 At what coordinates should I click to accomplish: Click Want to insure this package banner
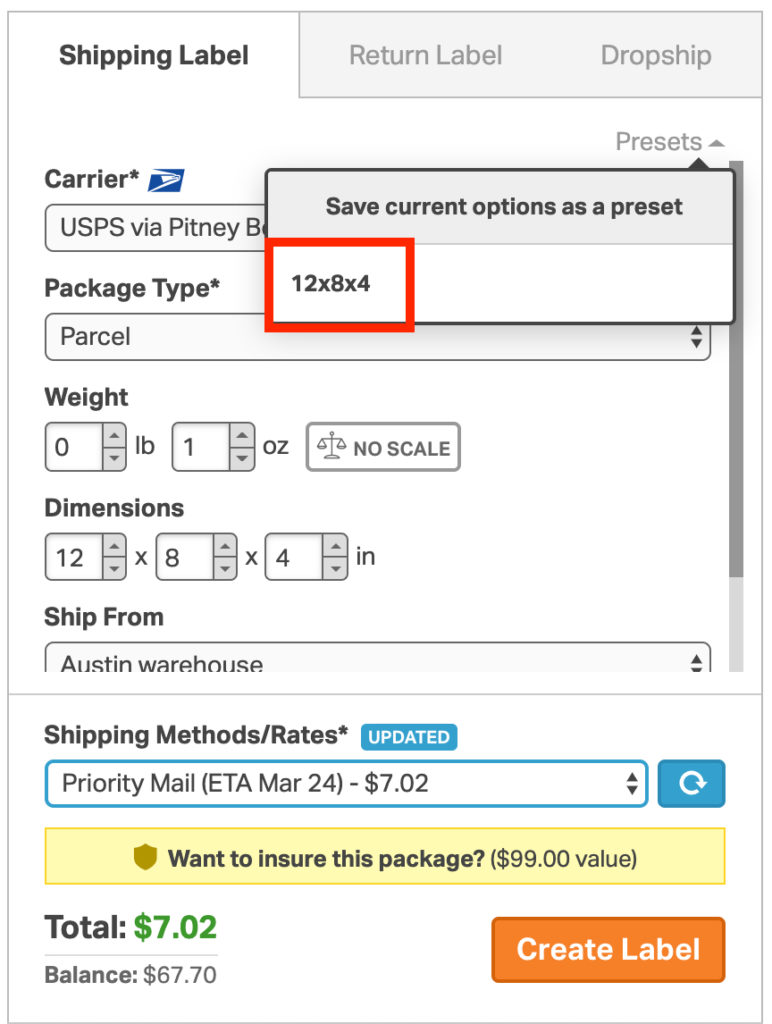pos(385,856)
